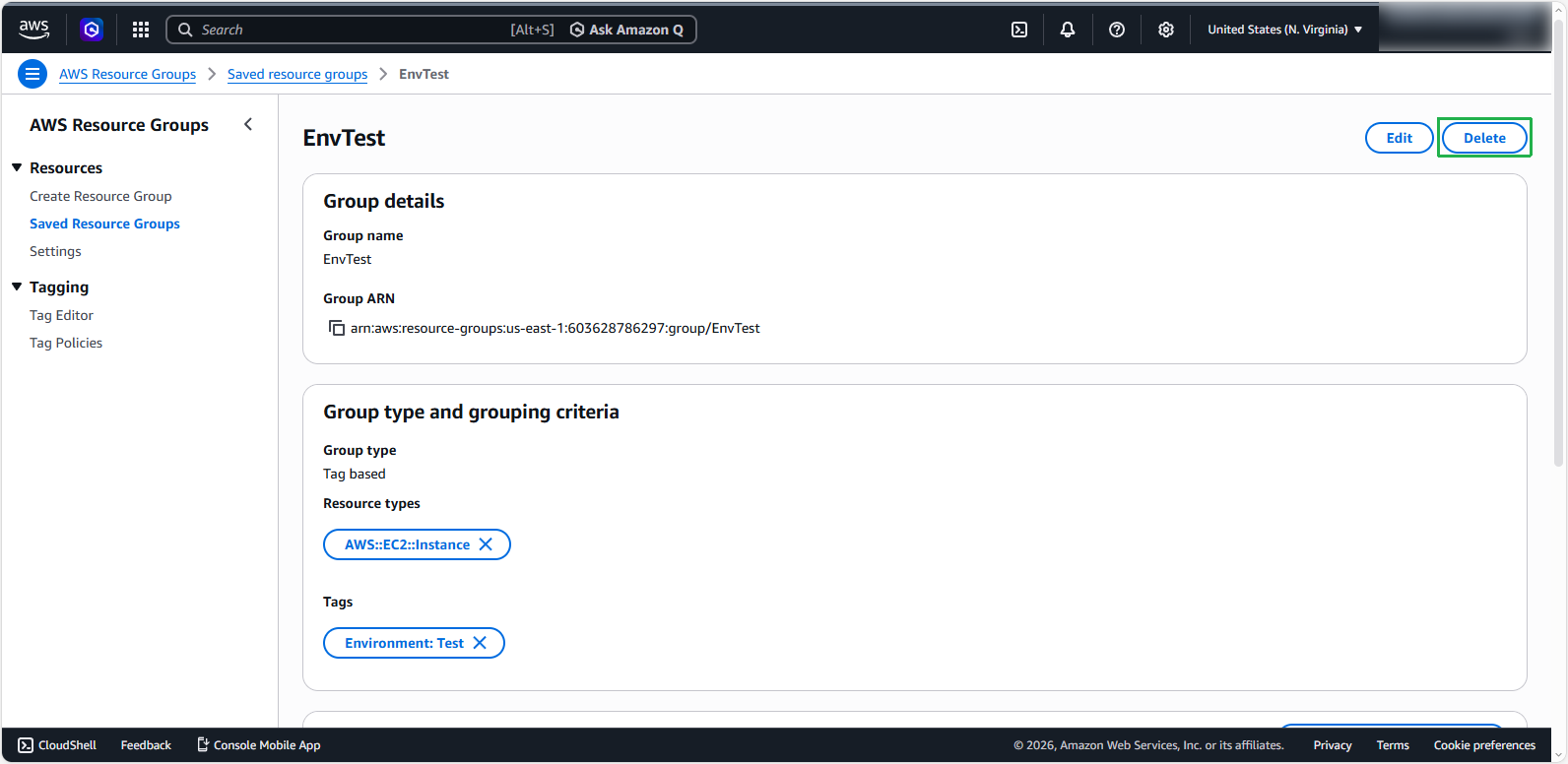Open the Services grid menu icon
Viewport: 1568px width, 764px height.
(141, 30)
